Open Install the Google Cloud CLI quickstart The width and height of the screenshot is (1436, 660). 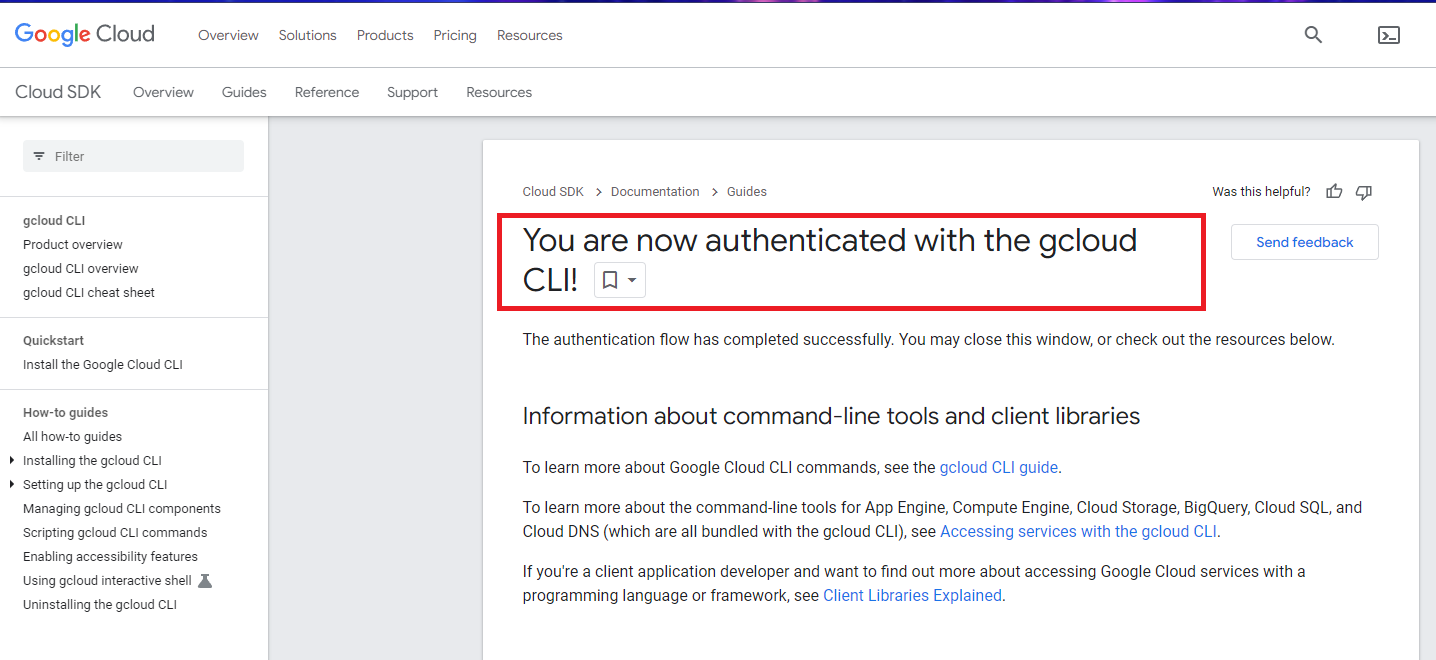click(103, 365)
